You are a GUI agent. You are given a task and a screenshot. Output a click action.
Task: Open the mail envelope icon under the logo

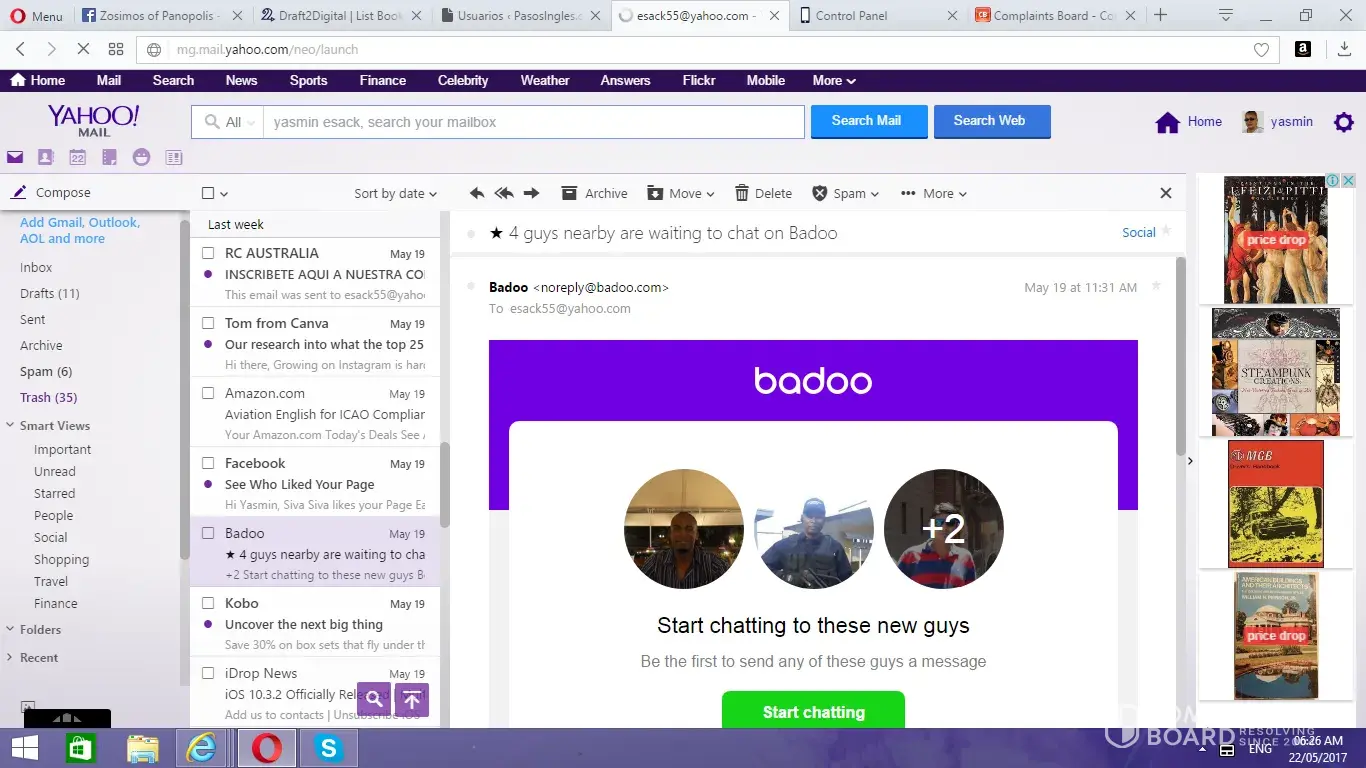15,157
